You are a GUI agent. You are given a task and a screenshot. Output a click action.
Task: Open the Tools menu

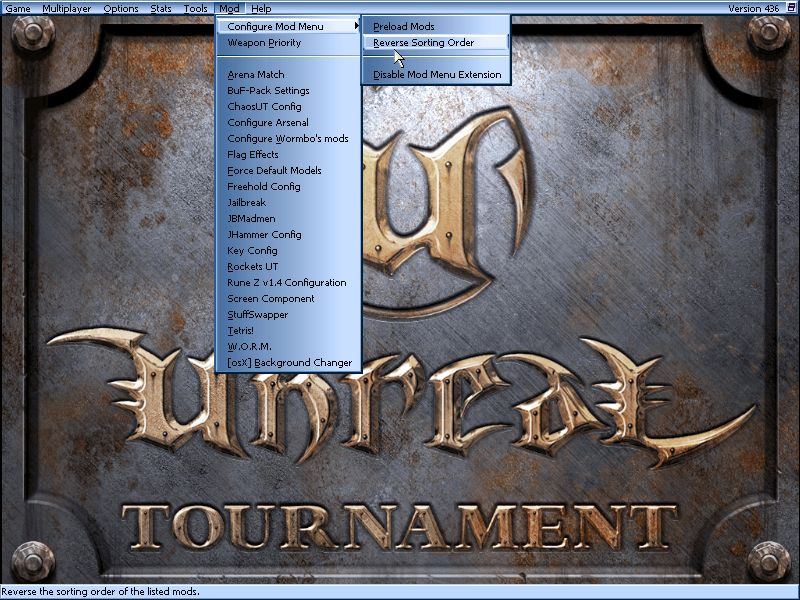196,8
